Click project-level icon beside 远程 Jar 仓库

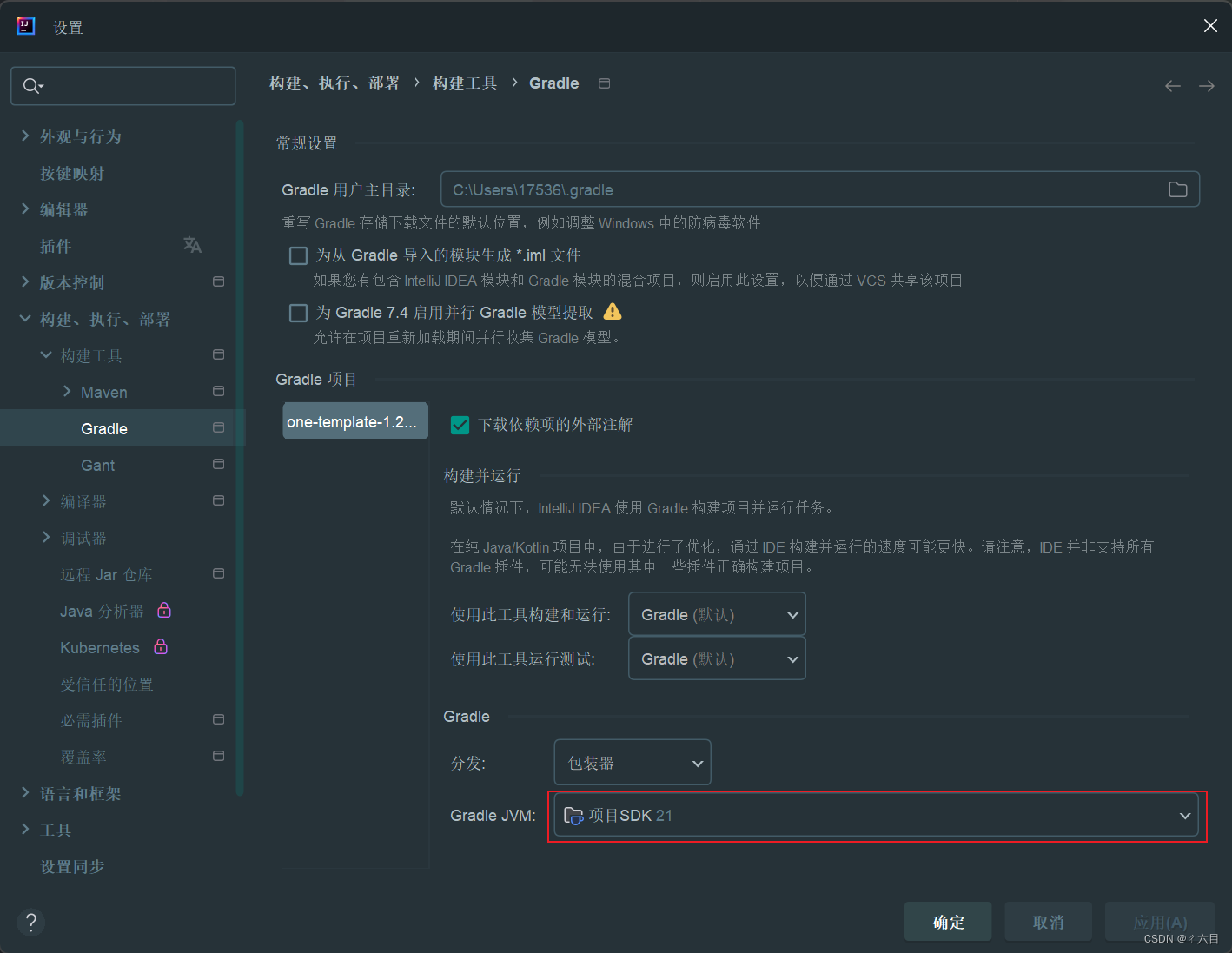pyautogui.click(x=219, y=573)
